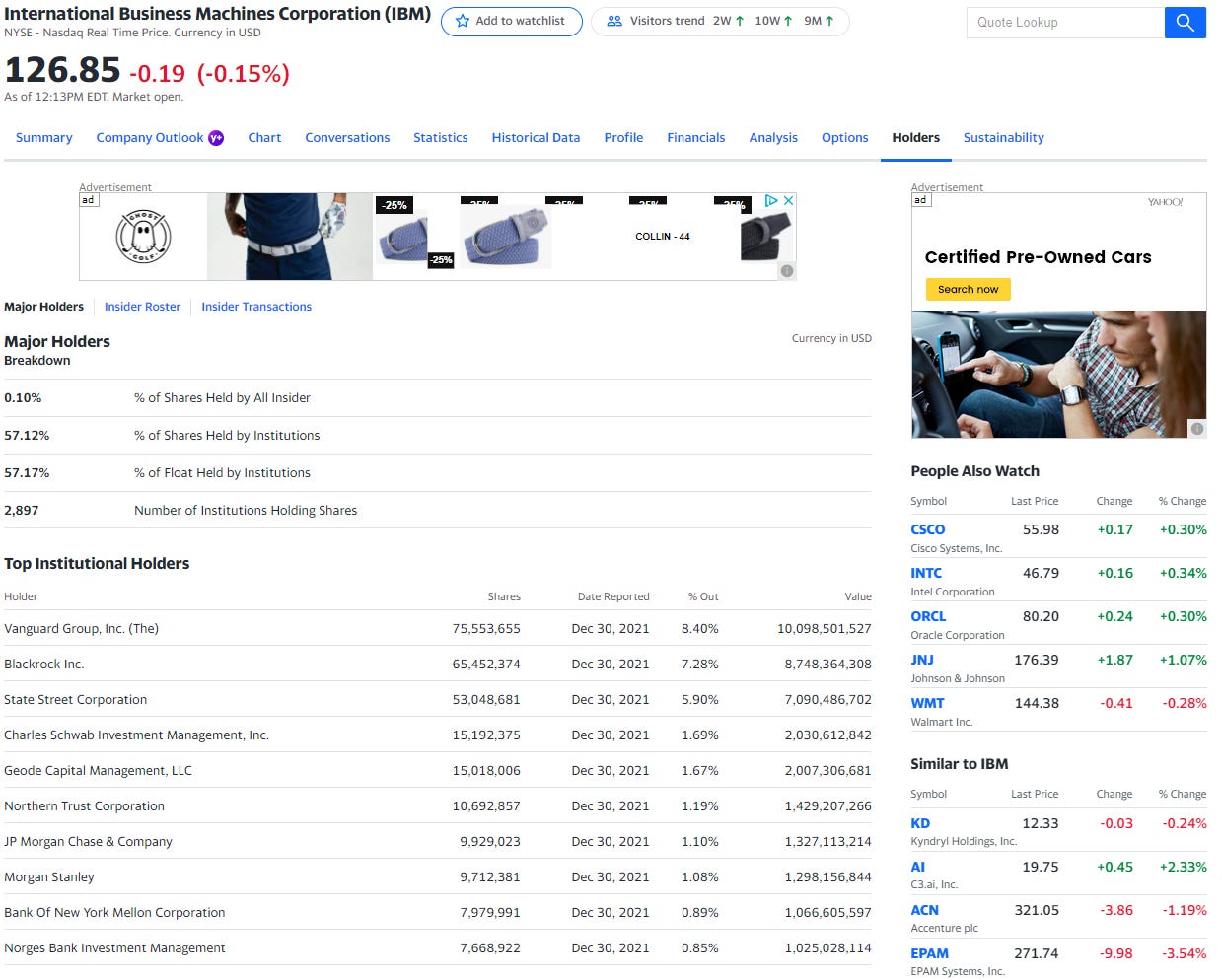Switch to the Profile tab
The image size is (1222, 980).
623,138
